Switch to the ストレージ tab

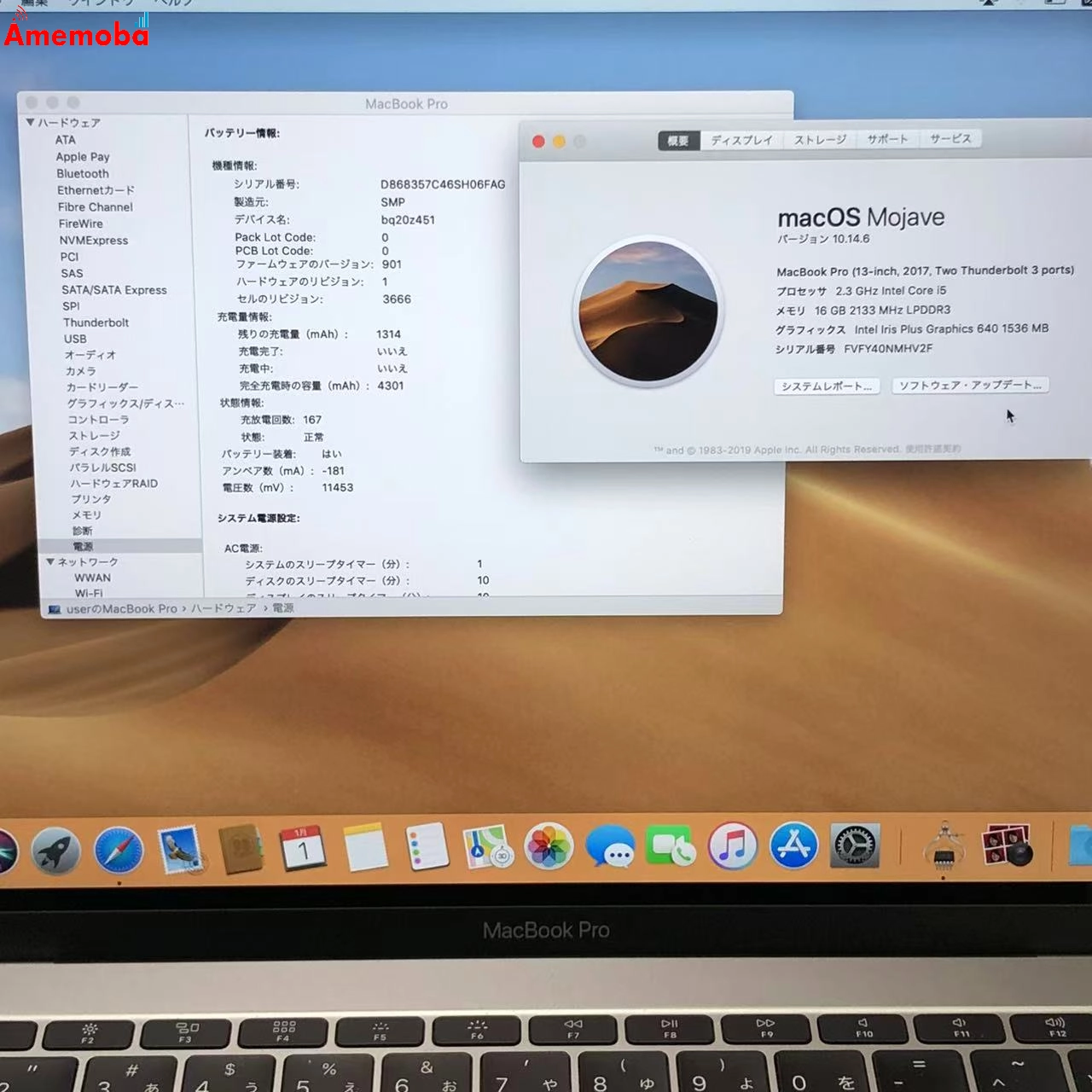click(x=821, y=139)
